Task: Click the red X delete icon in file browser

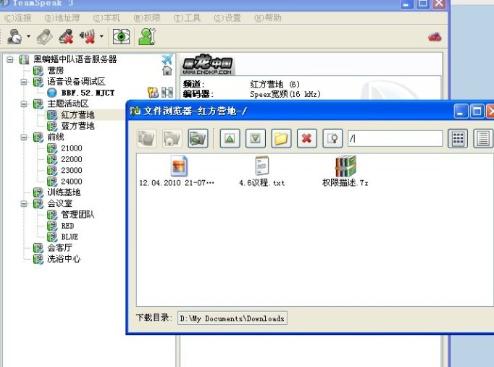Action: 307,138
